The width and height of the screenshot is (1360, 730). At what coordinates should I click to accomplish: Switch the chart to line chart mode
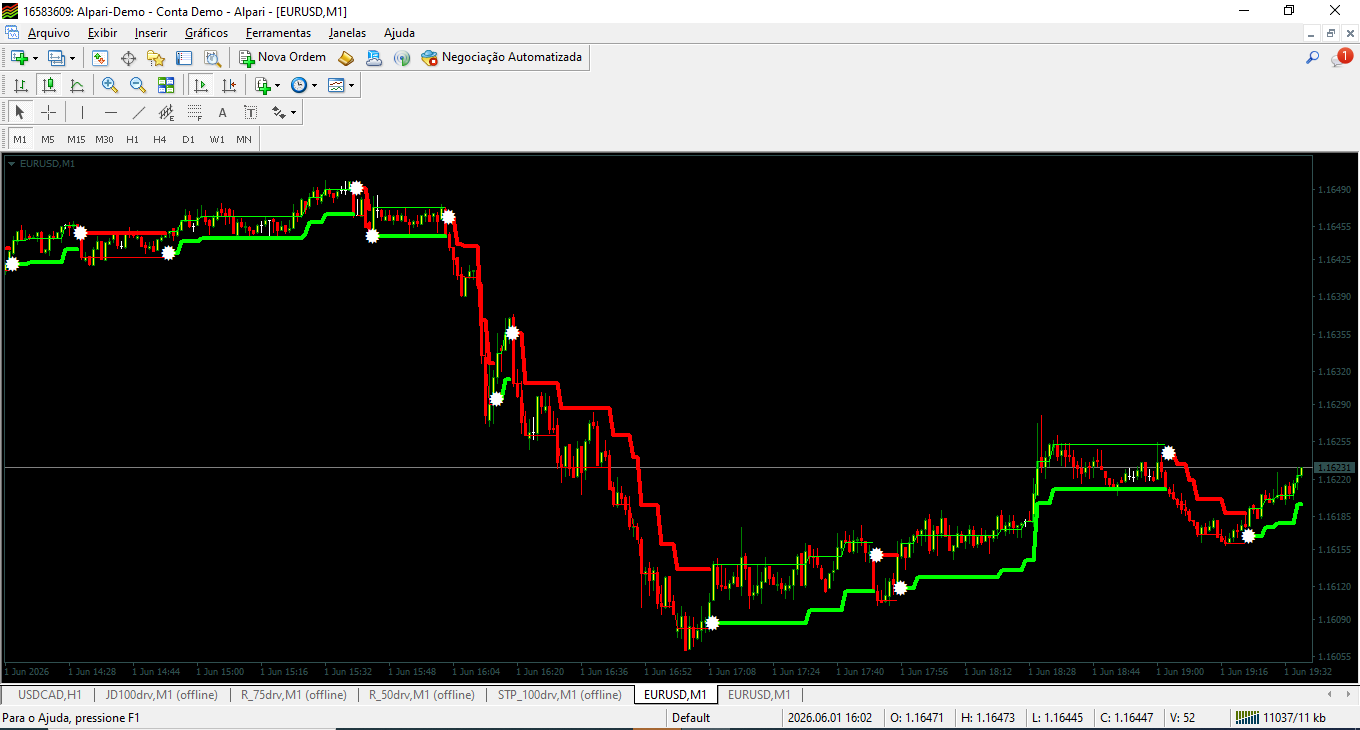(x=76, y=85)
